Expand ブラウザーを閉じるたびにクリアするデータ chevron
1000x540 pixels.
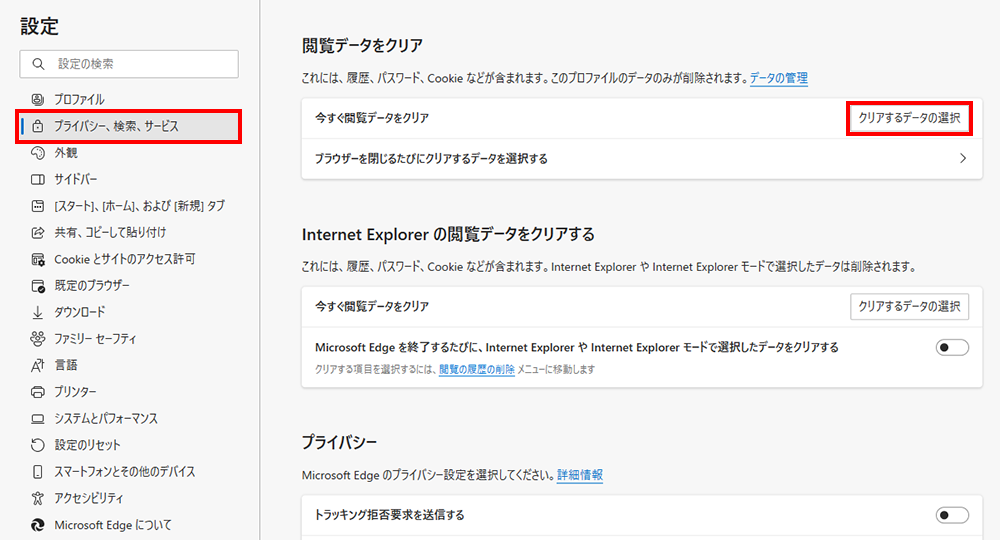pos(963,158)
